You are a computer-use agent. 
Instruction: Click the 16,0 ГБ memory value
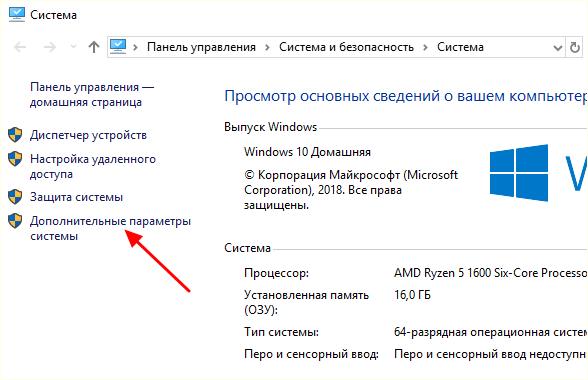click(x=412, y=295)
